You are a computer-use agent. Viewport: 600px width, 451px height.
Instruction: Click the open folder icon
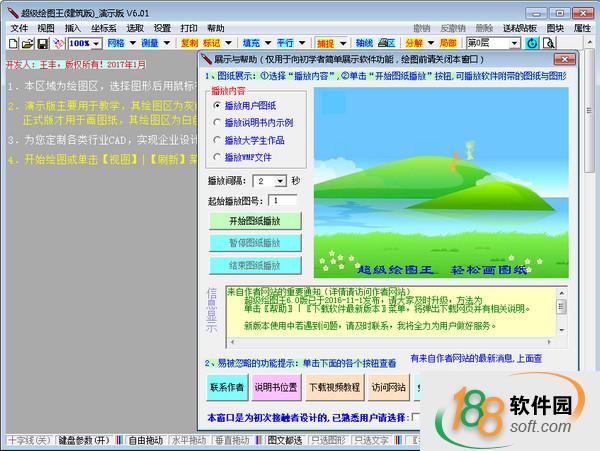[x=28, y=43]
